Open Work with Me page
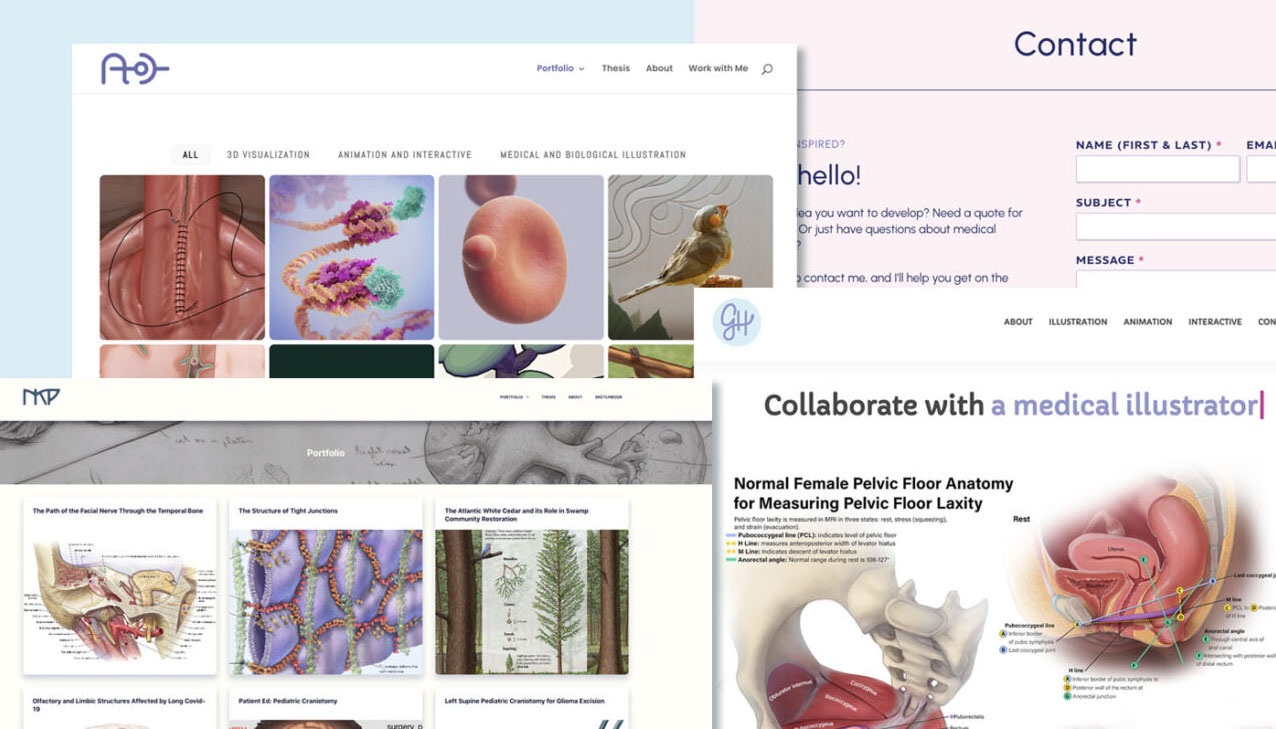1276x729 pixels. click(718, 68)
